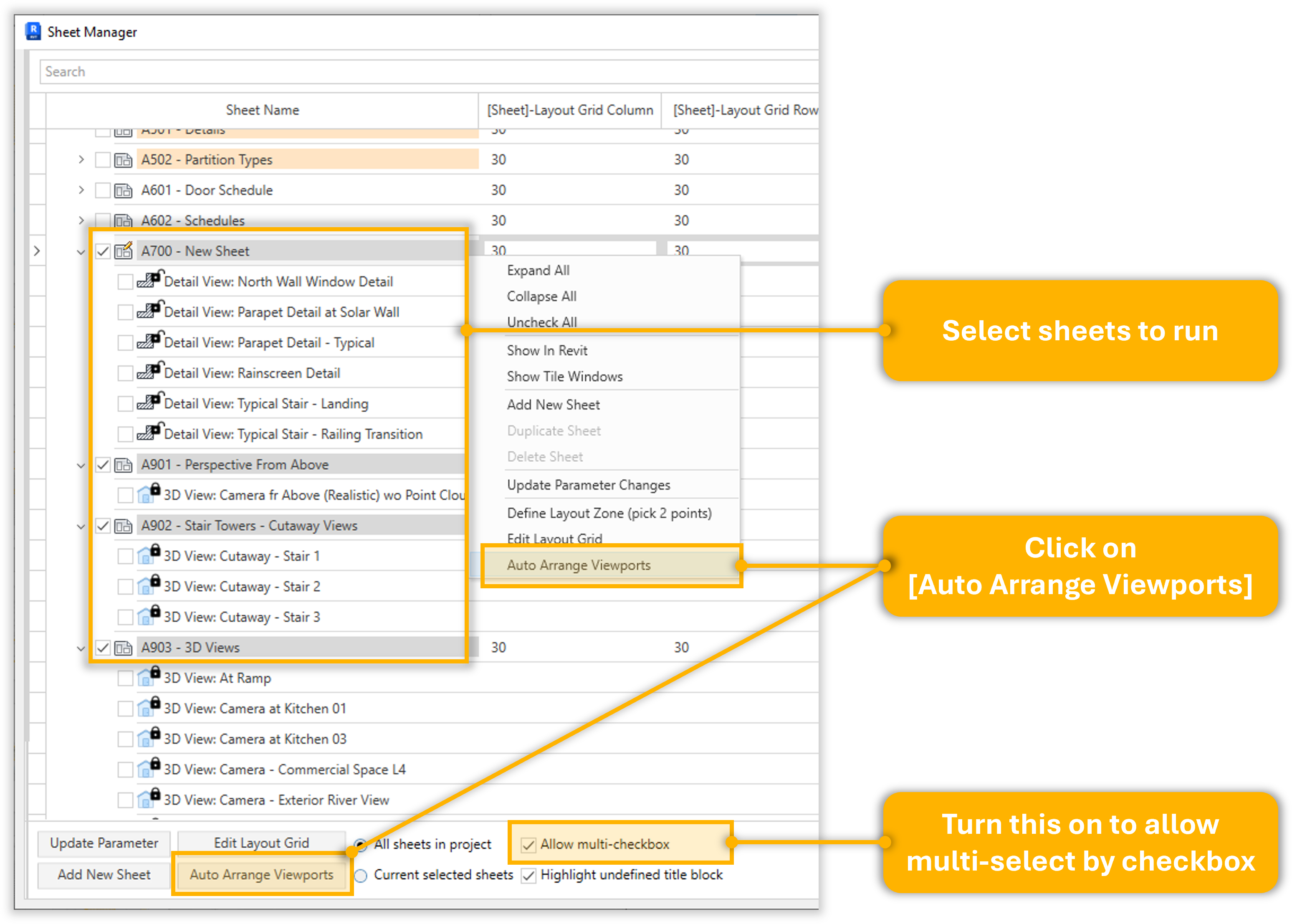Choose Auto Arrange Viewports from the context menu
1292x924 pixels.
point(579,565)
